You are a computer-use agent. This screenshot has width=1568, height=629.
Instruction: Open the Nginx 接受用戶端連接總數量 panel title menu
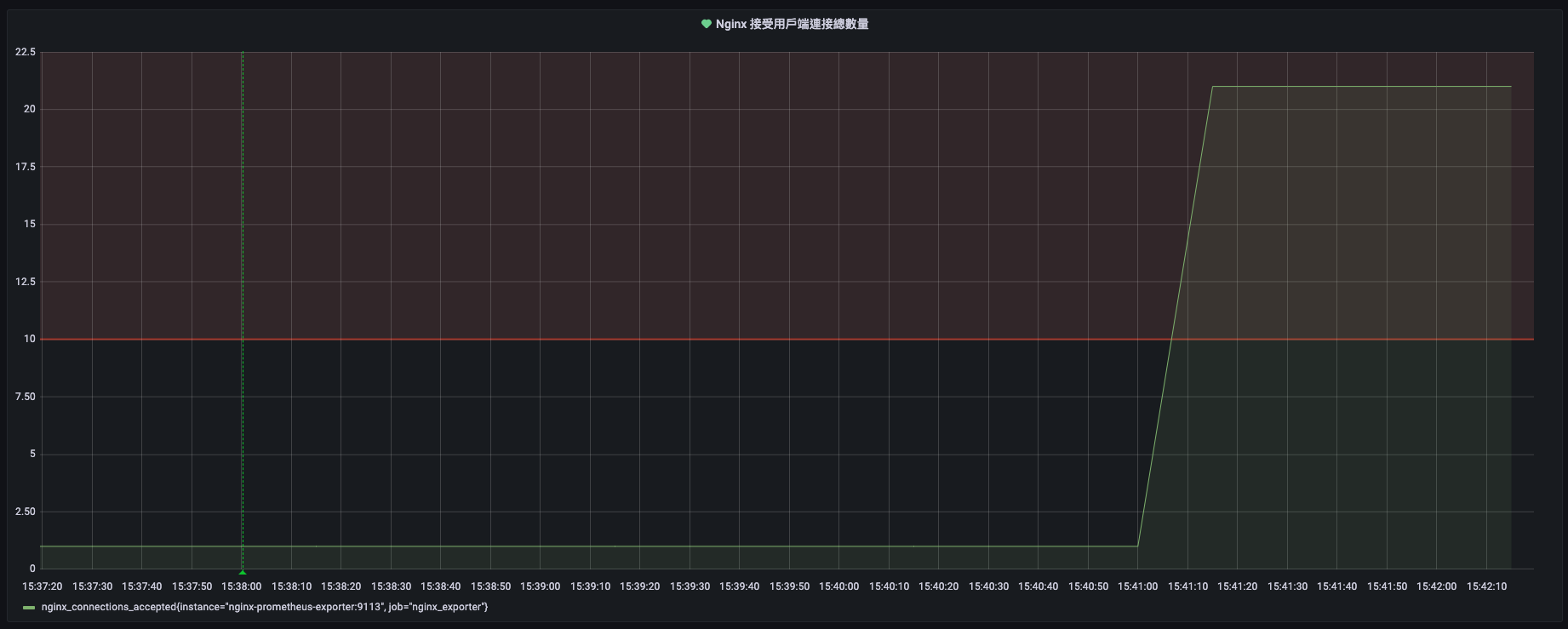(x=792, y=24)
